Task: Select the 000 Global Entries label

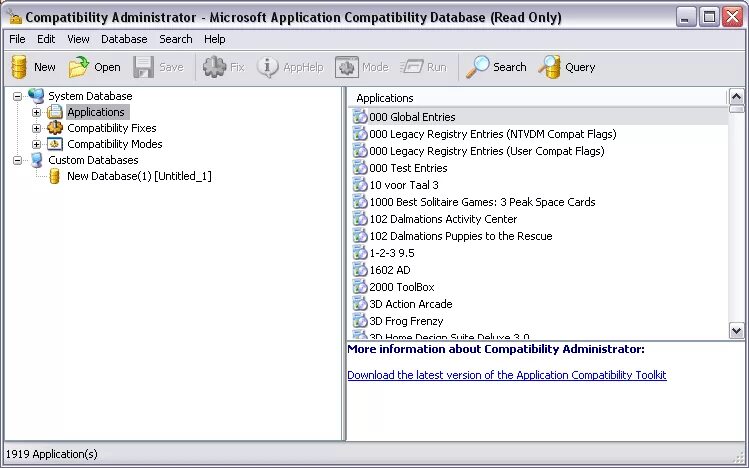Action: coord(412,117)
